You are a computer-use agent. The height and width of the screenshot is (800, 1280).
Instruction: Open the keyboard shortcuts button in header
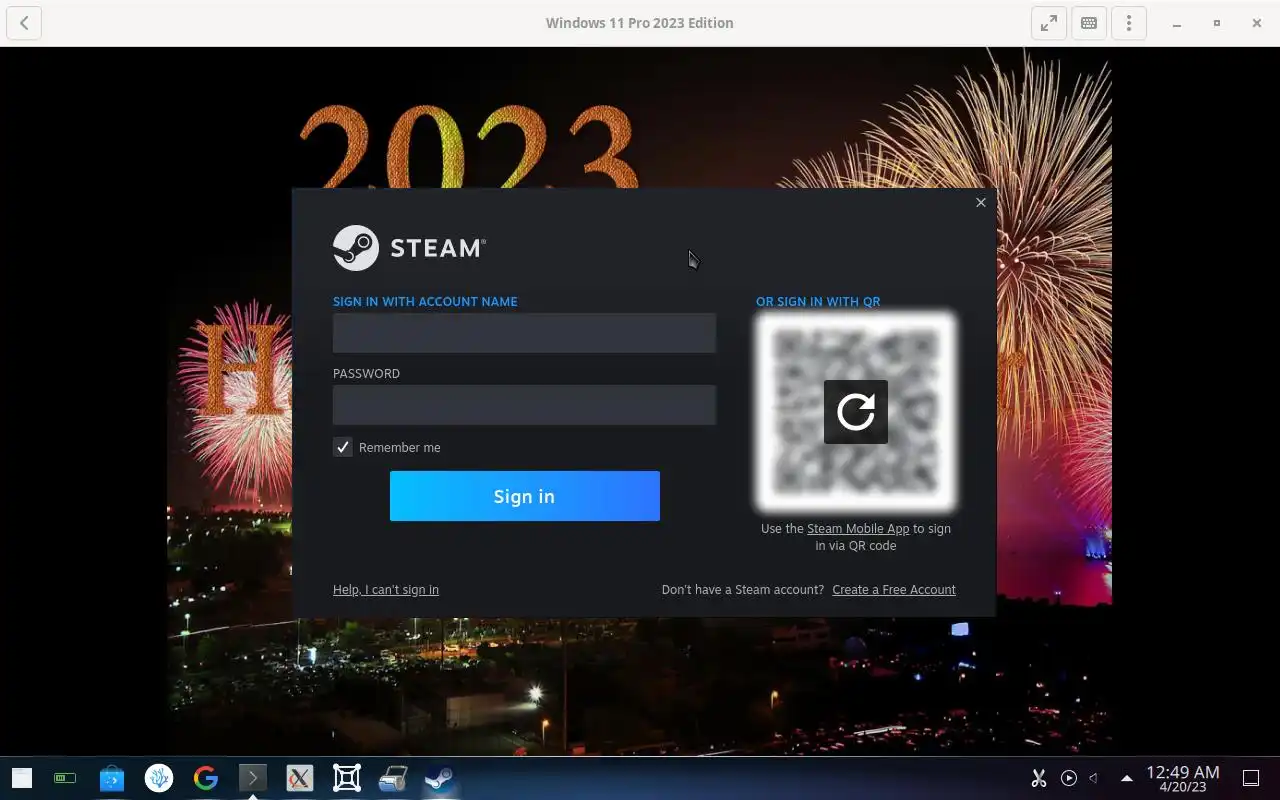(x=1089, y=23)
